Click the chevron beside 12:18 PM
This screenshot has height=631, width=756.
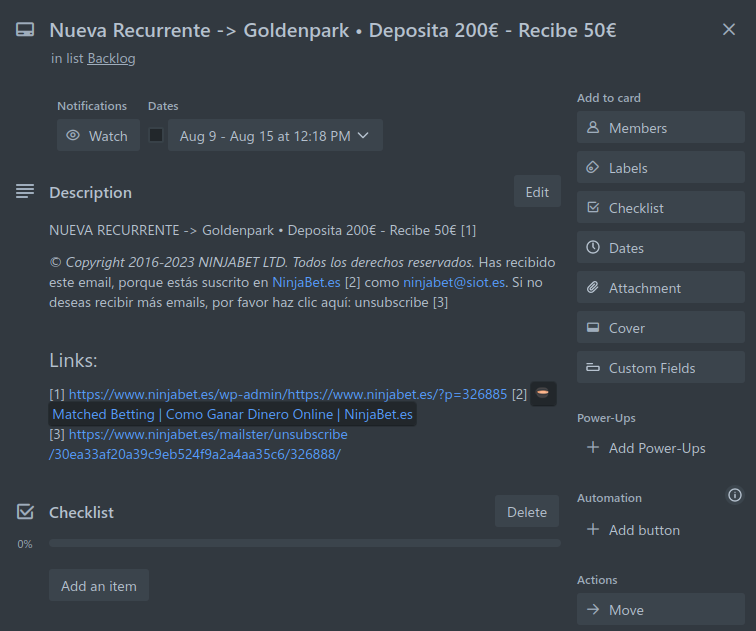click(x=363, y=135)
